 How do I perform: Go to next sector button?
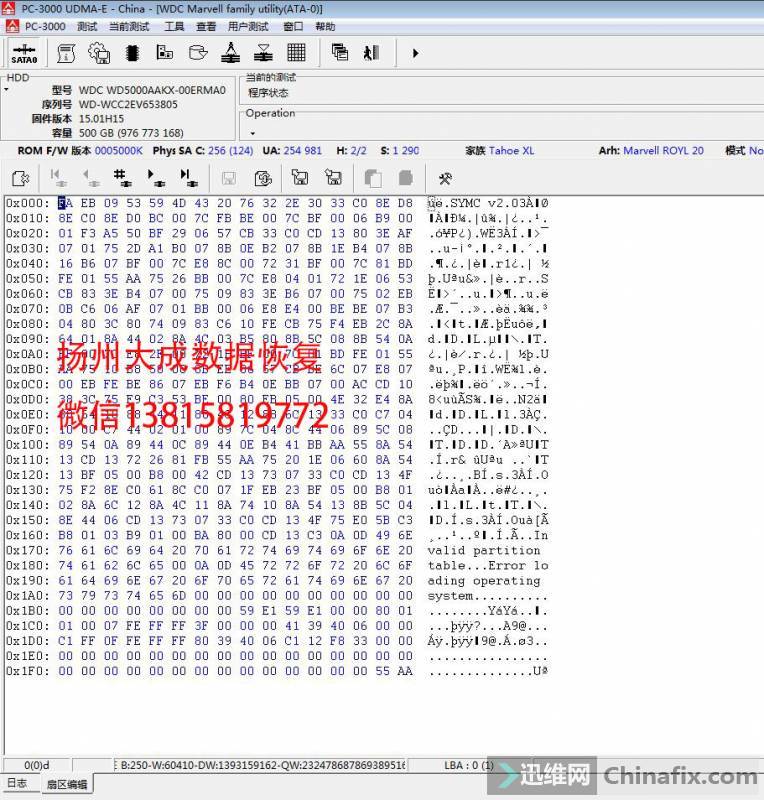click(155, 178)
